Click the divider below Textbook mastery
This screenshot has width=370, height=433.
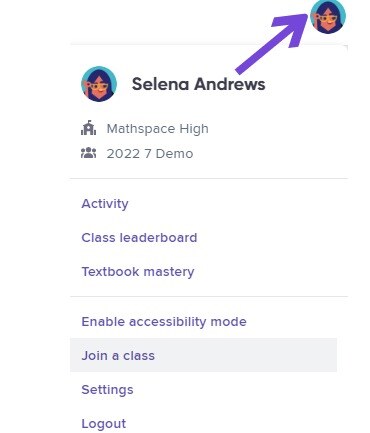tap(209, 296)
